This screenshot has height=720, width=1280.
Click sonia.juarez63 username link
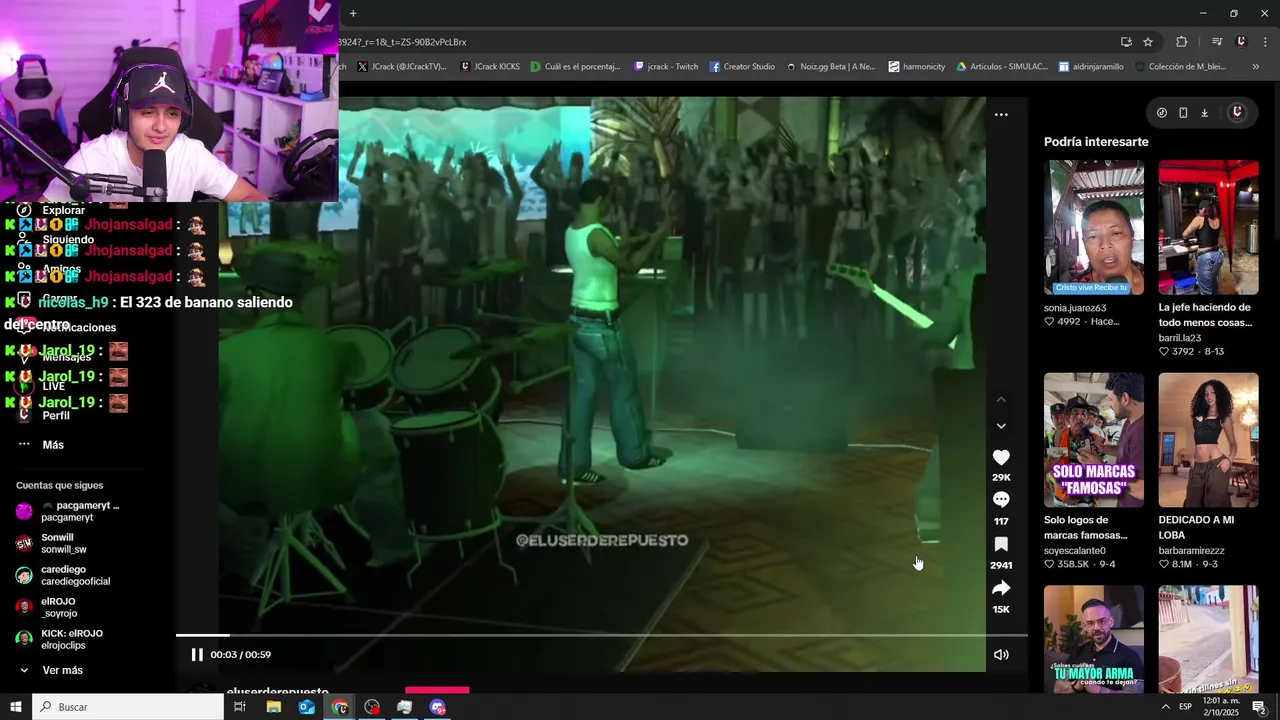click(1075, 308)
